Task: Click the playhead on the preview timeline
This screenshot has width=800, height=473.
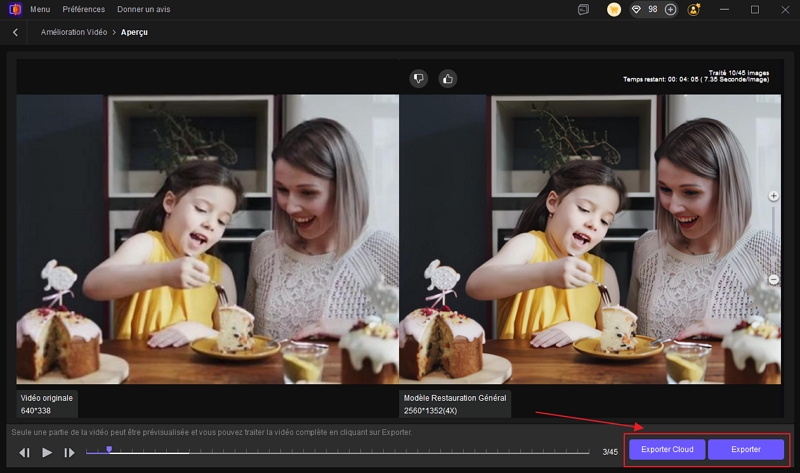Action: tap(109, 450)
